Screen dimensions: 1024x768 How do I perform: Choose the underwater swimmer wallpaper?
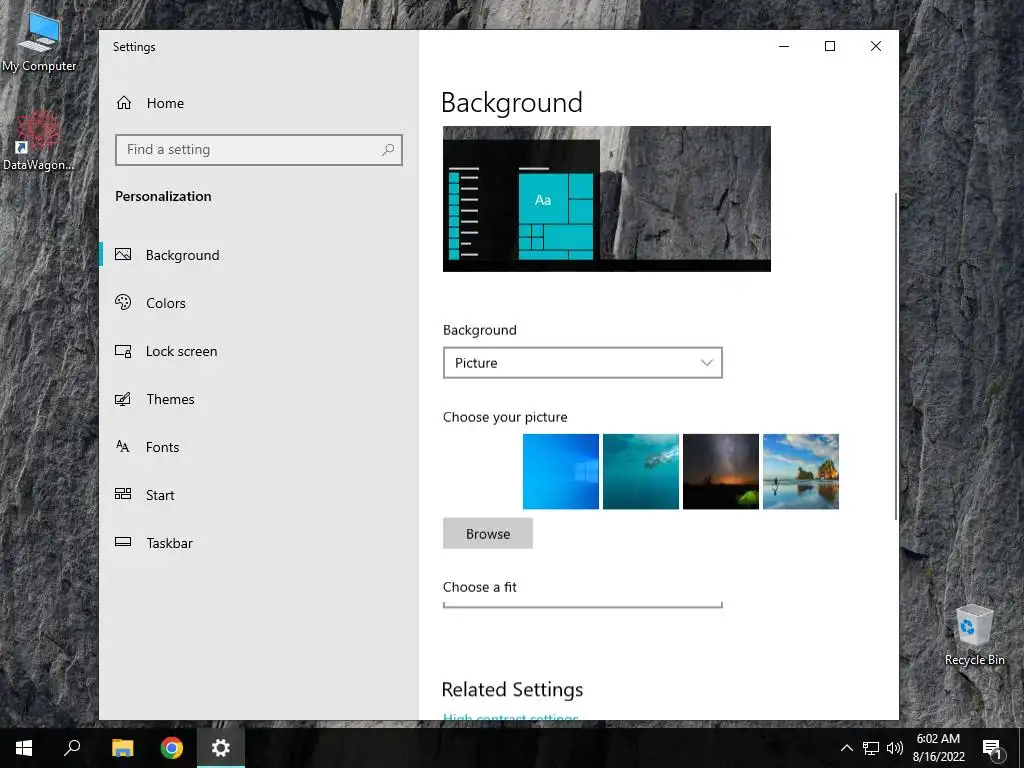641,472
